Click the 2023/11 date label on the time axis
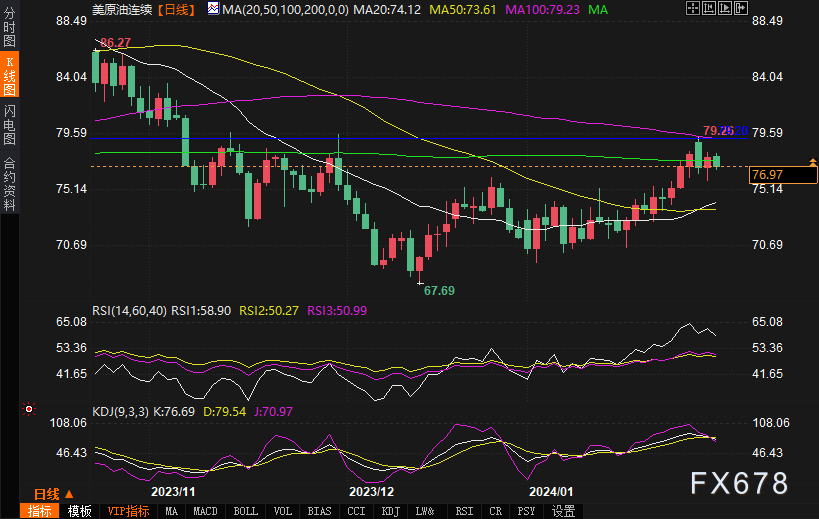 pos(173,491)
